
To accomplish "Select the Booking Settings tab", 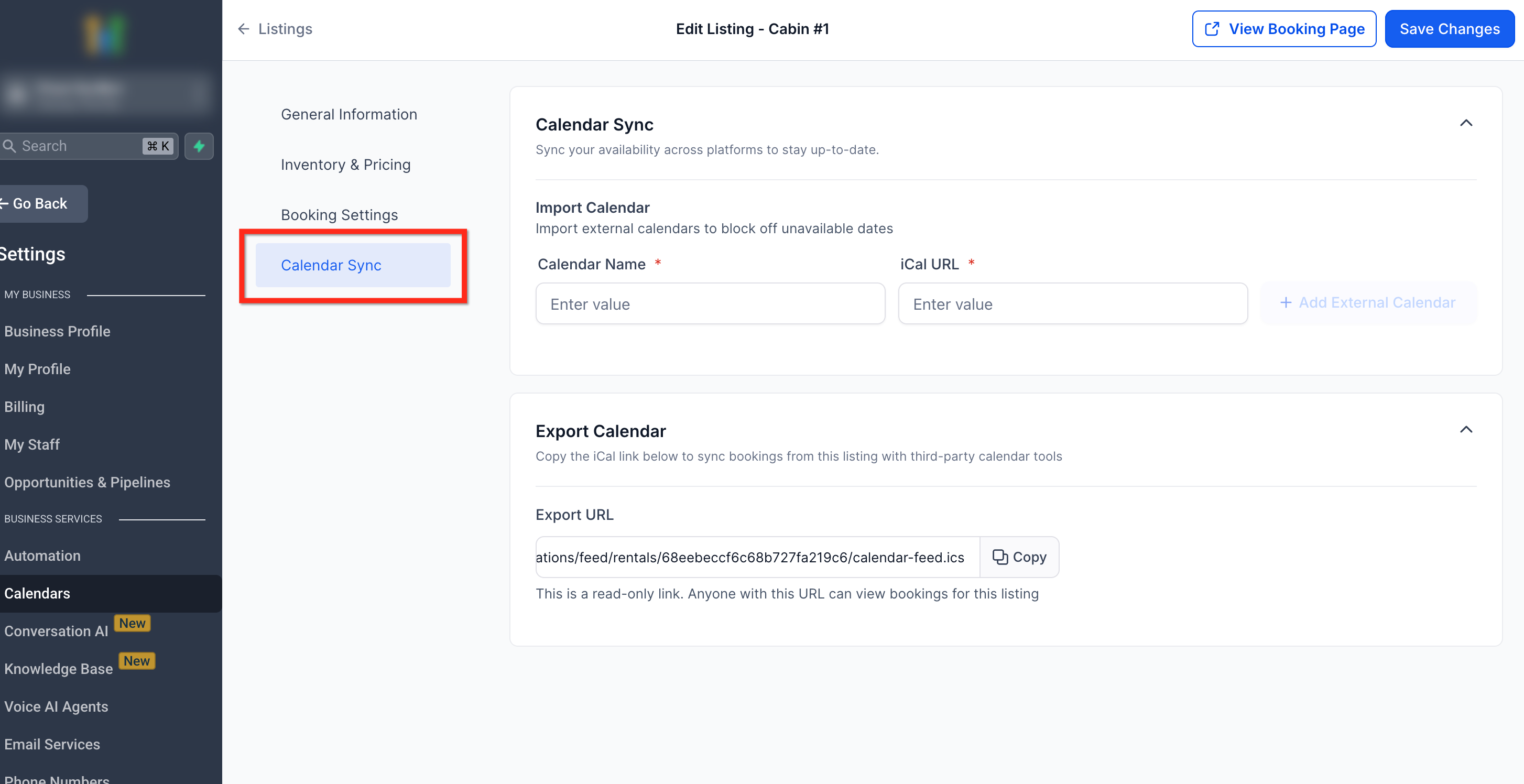I will tap(339, 215).
